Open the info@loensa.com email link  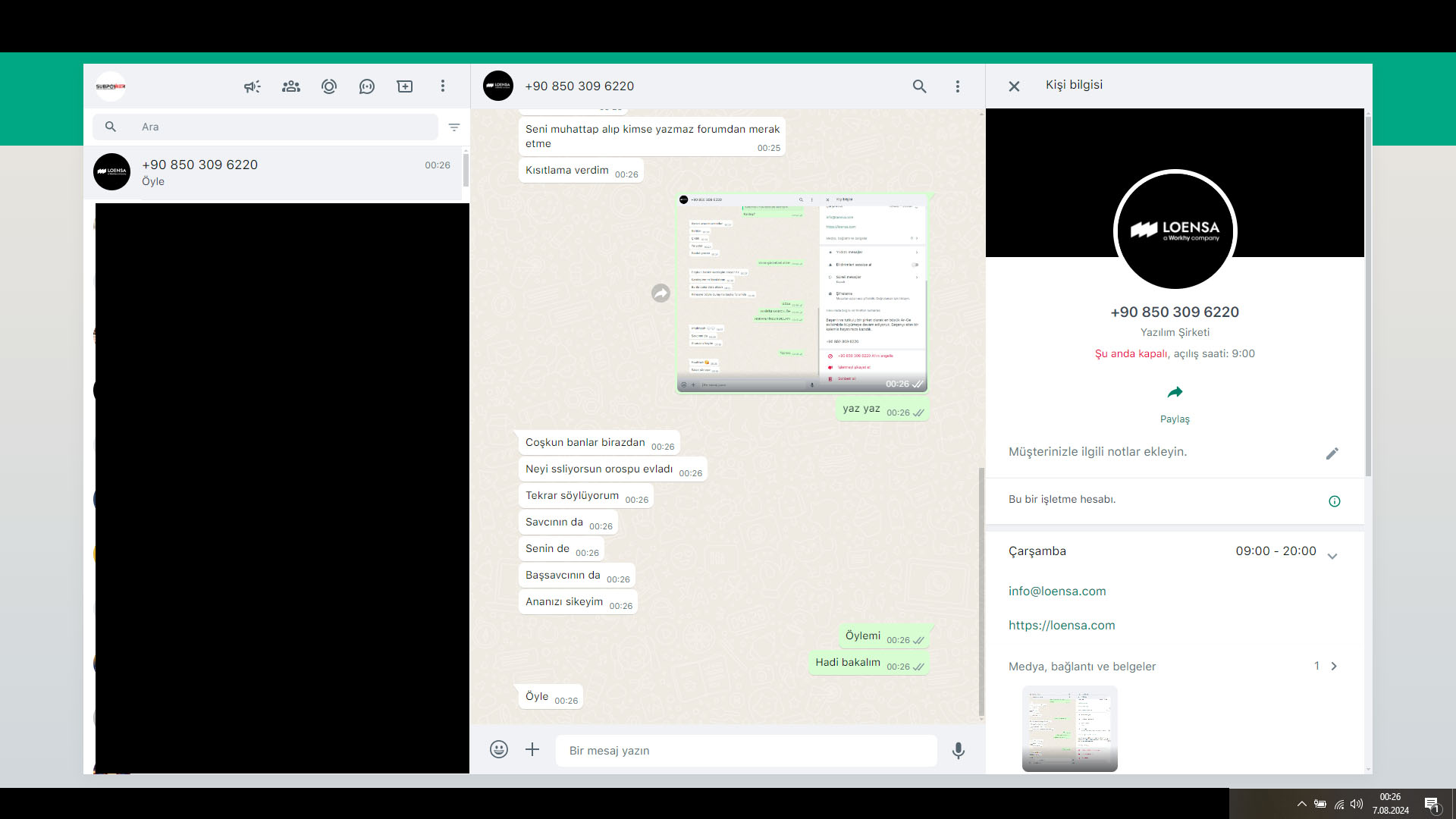click(1057, 591)
